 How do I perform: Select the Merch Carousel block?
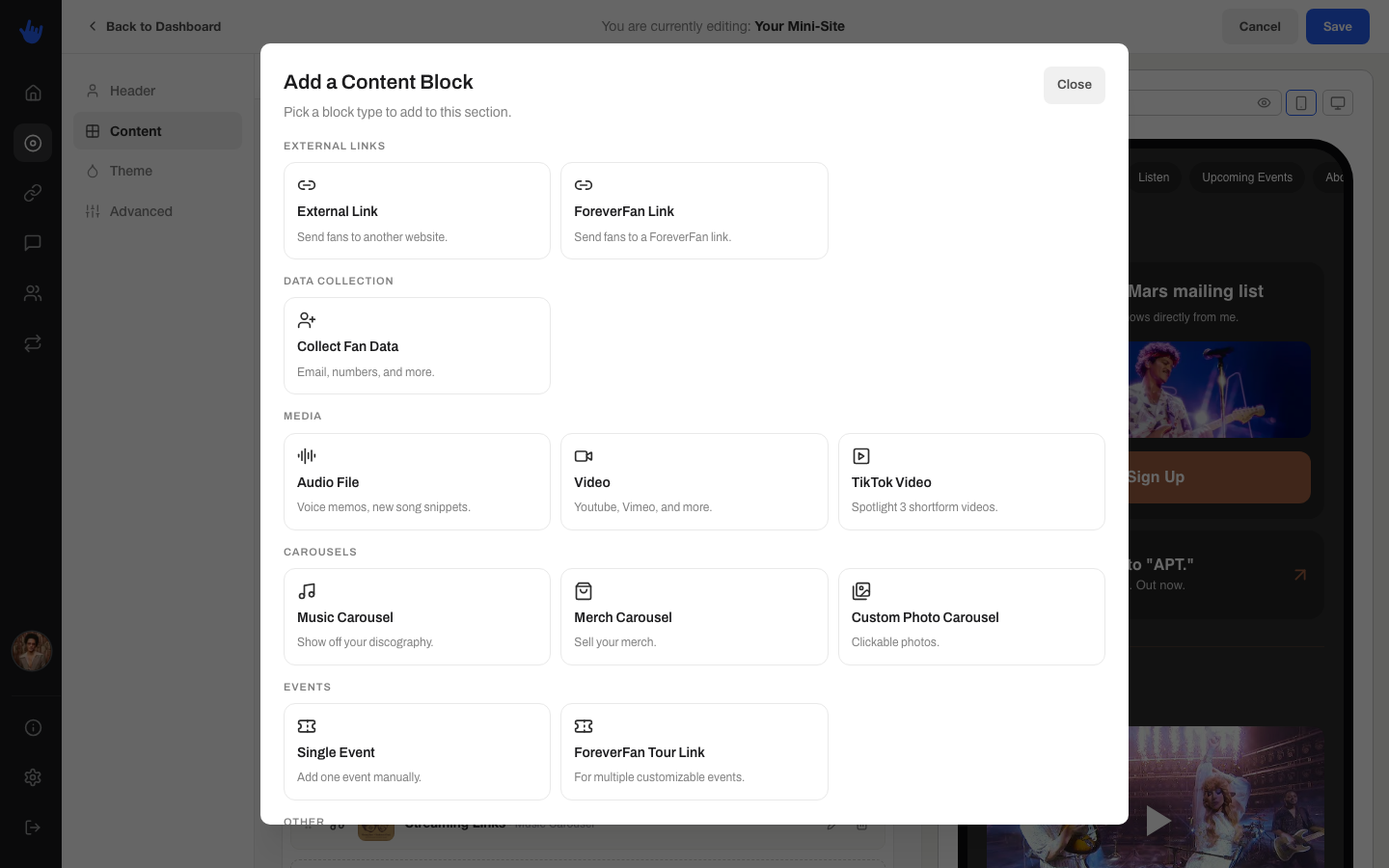coord(694,616)
